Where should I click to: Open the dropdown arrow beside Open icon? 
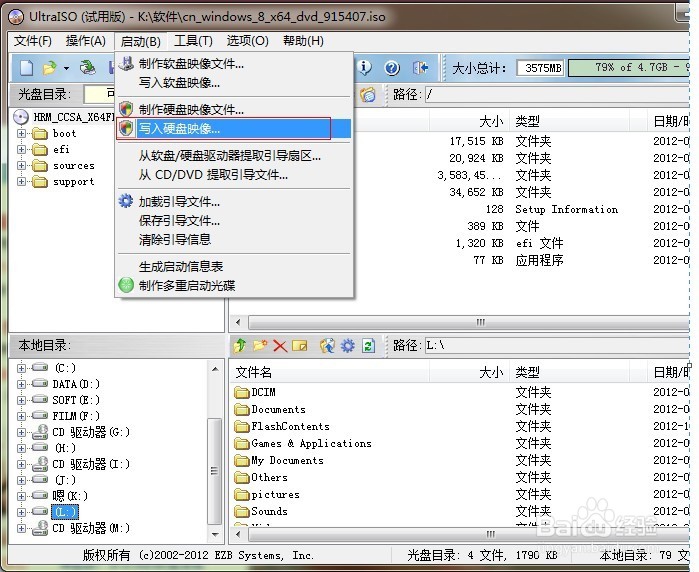(x=66, y=68)
